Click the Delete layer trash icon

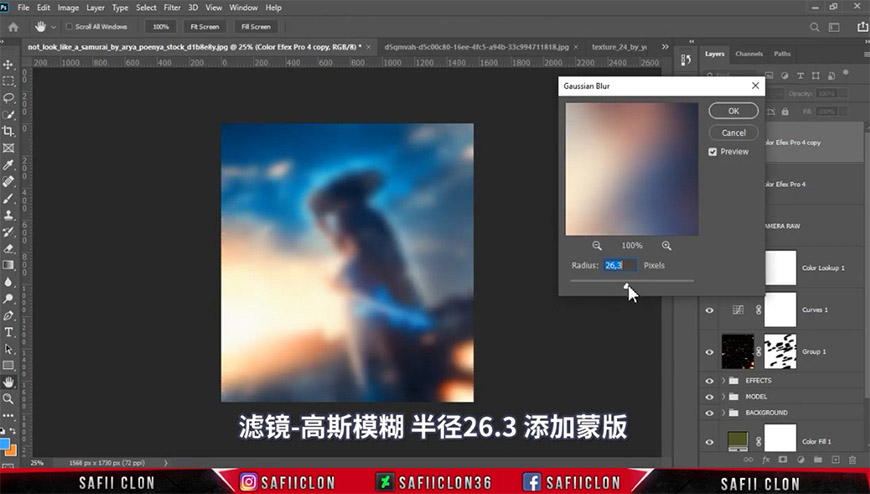853,460
